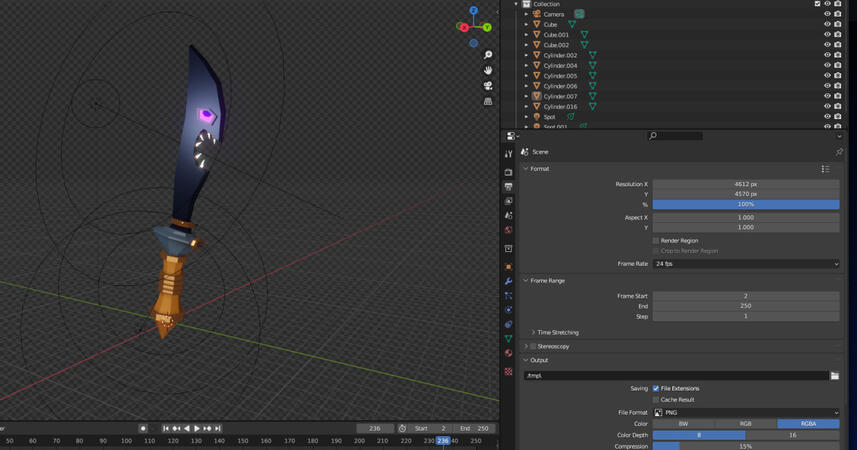Switch perspective/orthographic with grid icon
Screen dimensions: 857x450
pyautogui.click(x=488, y=101)
